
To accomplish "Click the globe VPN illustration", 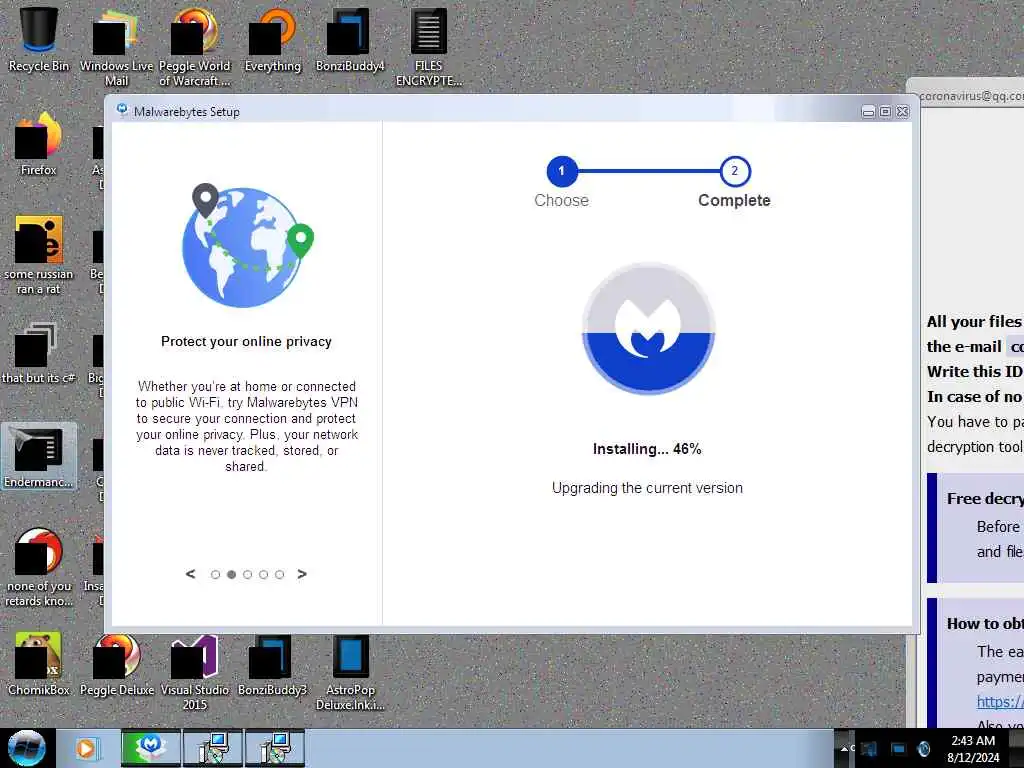I will coord(247,246).
